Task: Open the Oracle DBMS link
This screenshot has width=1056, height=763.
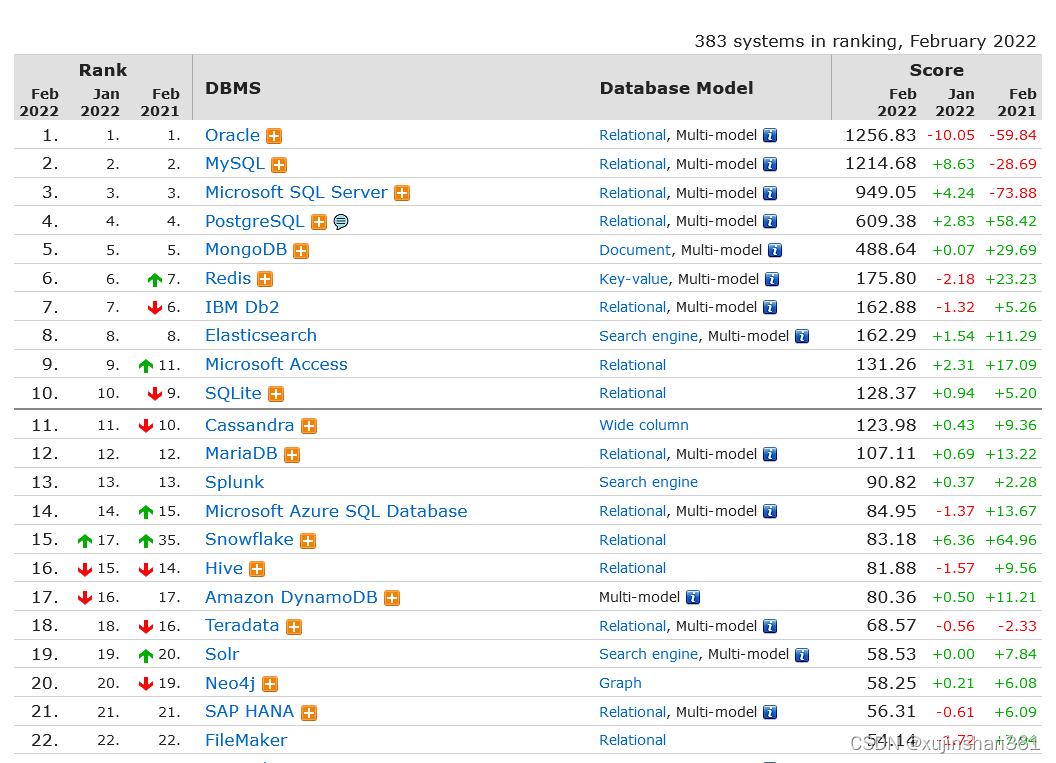Action: [232, 135]
